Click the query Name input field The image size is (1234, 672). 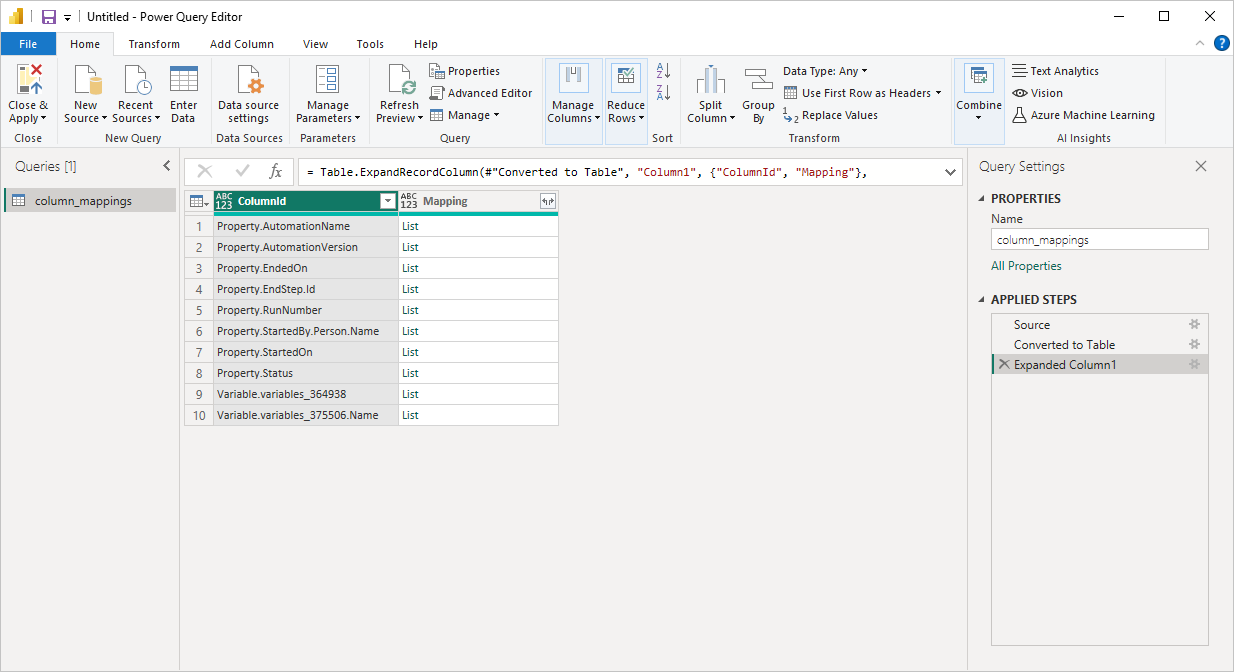click(x=1100, y=239)
